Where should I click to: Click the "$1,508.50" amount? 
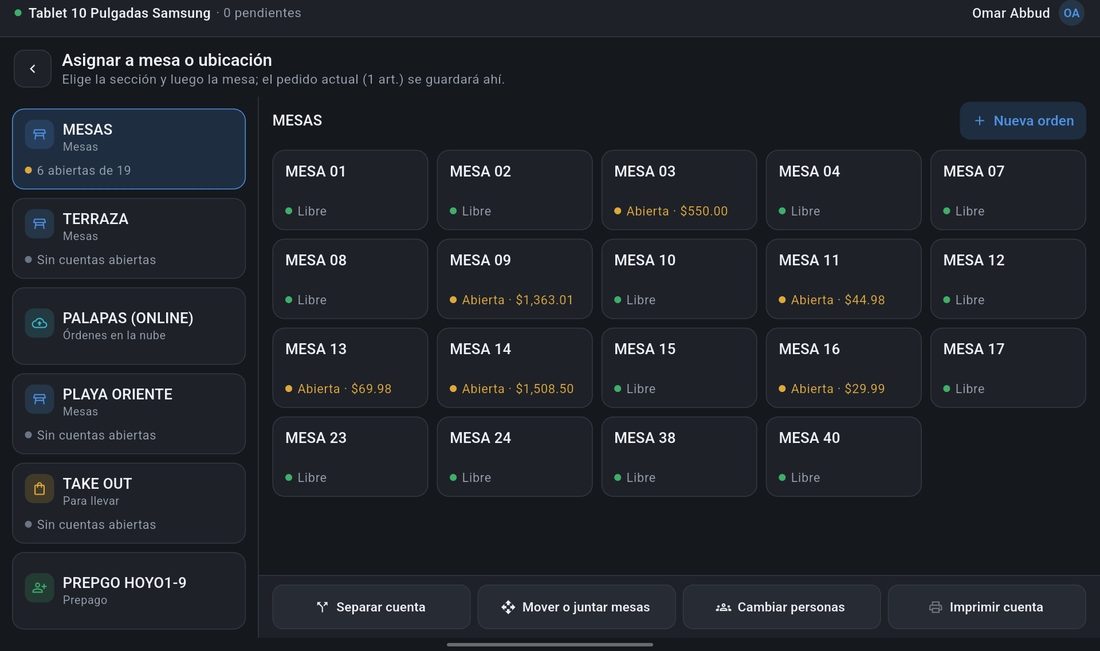[544, 389]
